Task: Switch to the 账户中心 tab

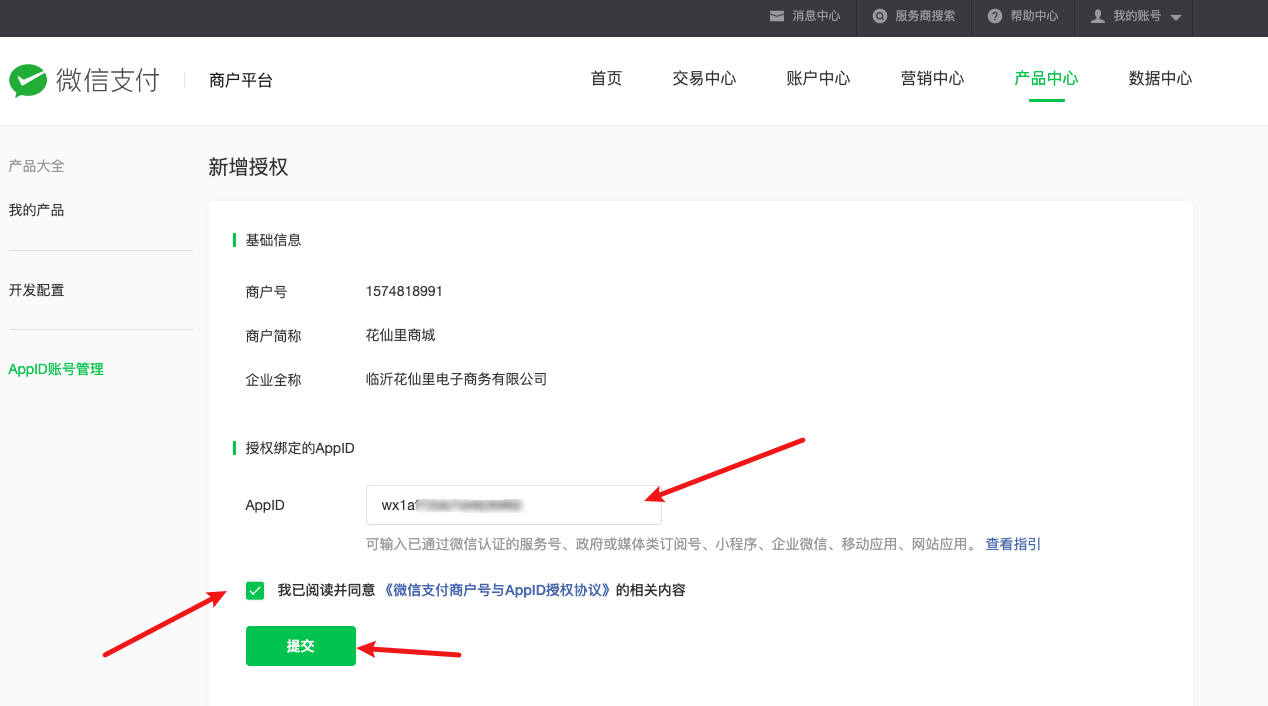Action: pyautogui.click(x=818, y=79)
